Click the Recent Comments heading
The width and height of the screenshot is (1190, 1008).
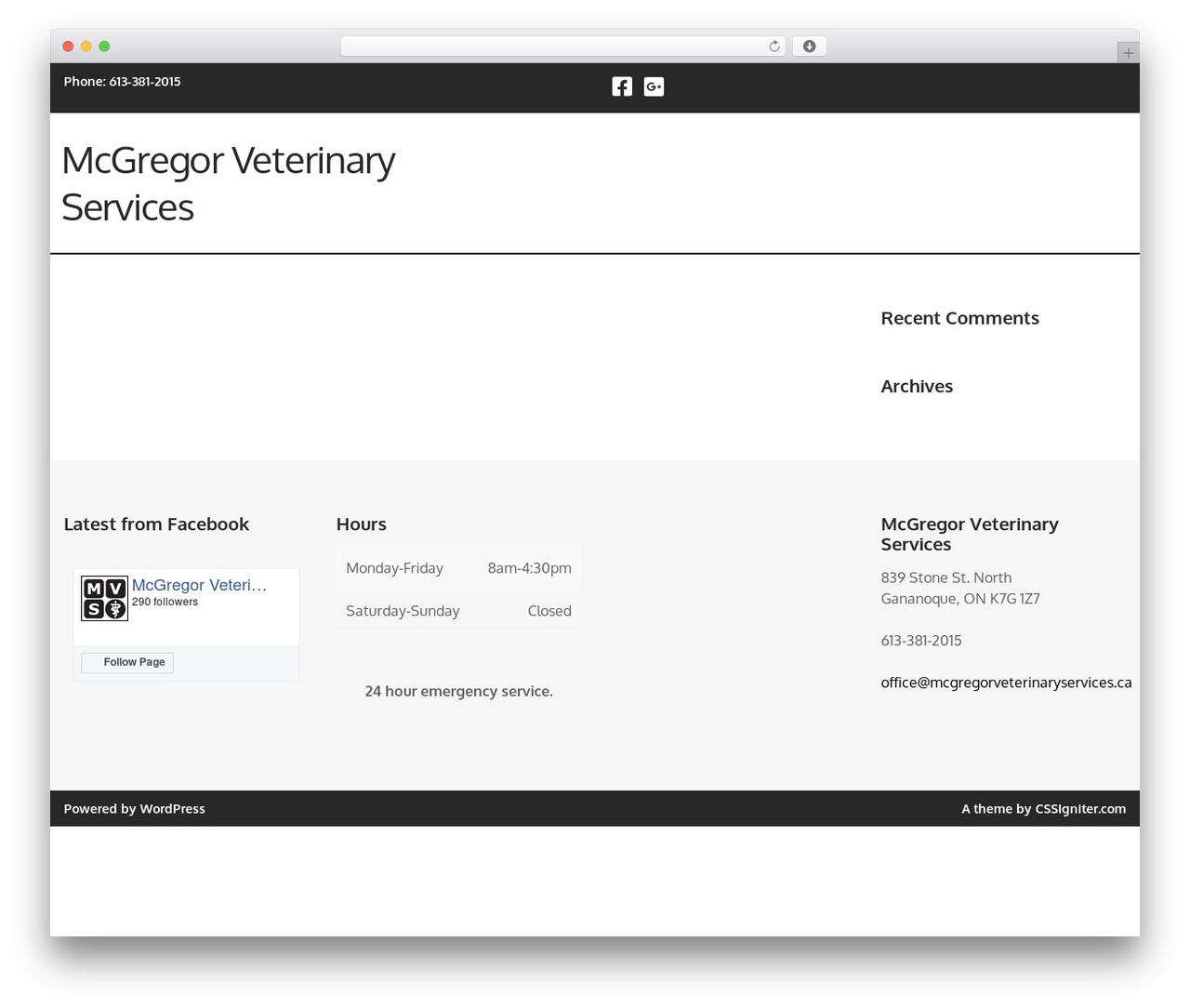(960, 318)
